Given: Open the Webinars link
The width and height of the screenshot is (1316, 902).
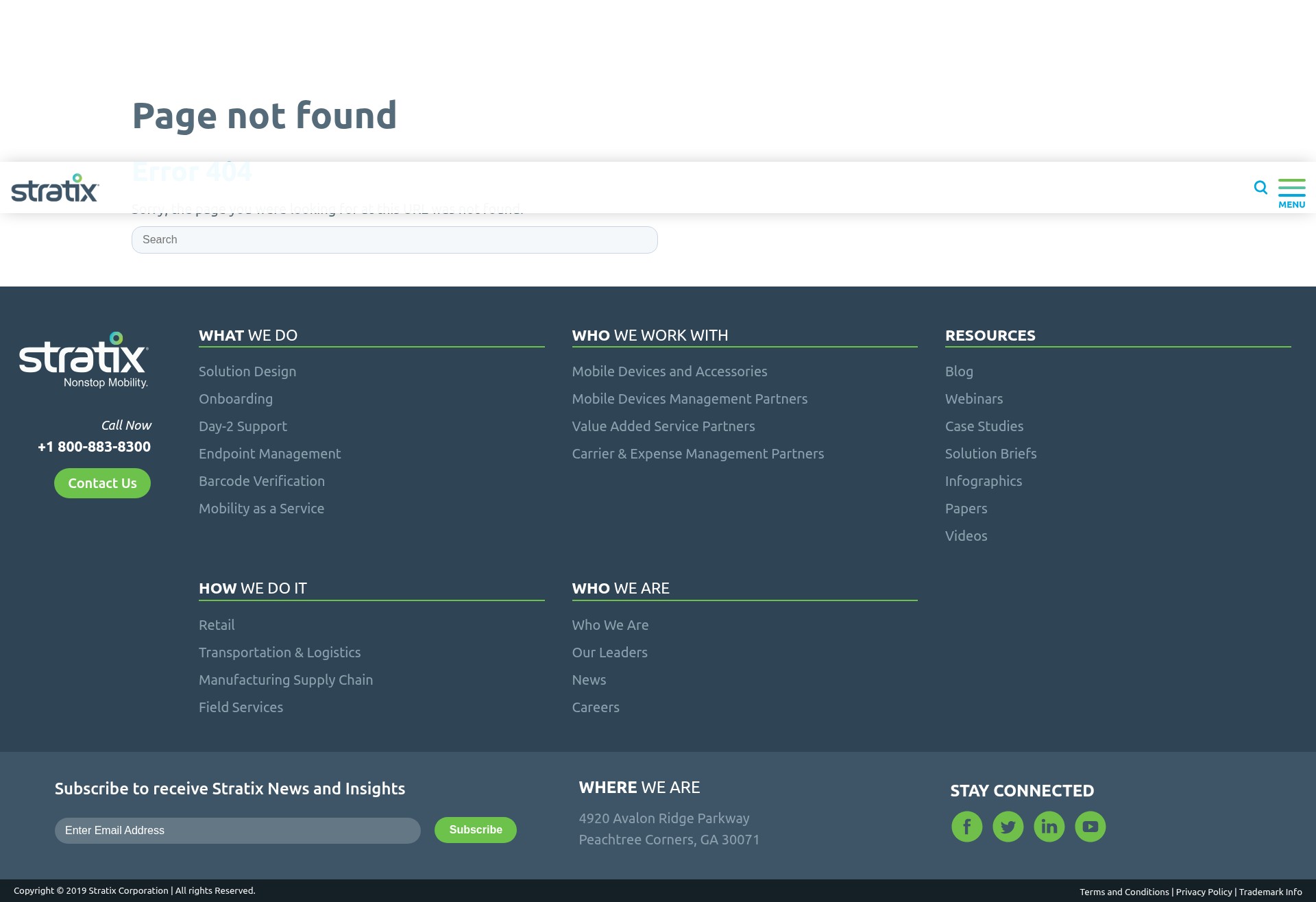Looking at the screenshot, I should coord(974,399).
